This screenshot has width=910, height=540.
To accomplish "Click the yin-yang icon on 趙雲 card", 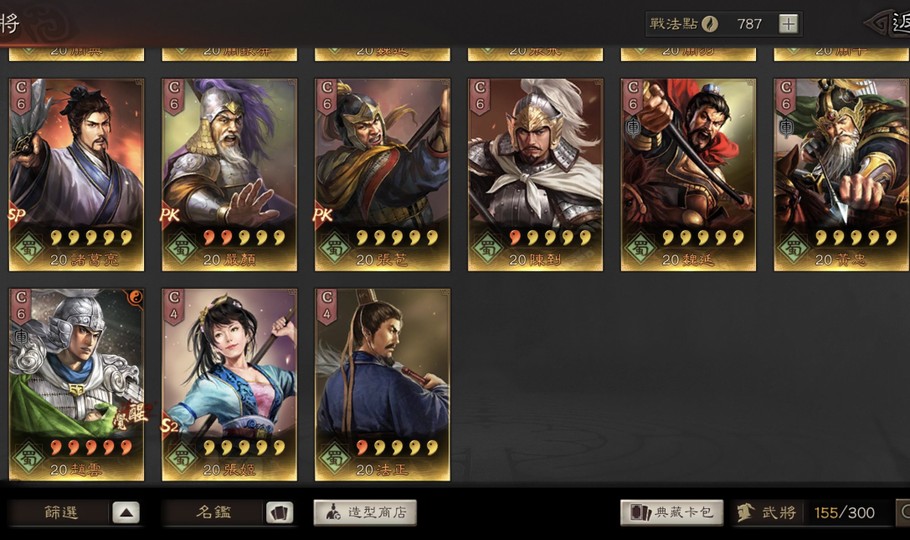I will point(135,297).
